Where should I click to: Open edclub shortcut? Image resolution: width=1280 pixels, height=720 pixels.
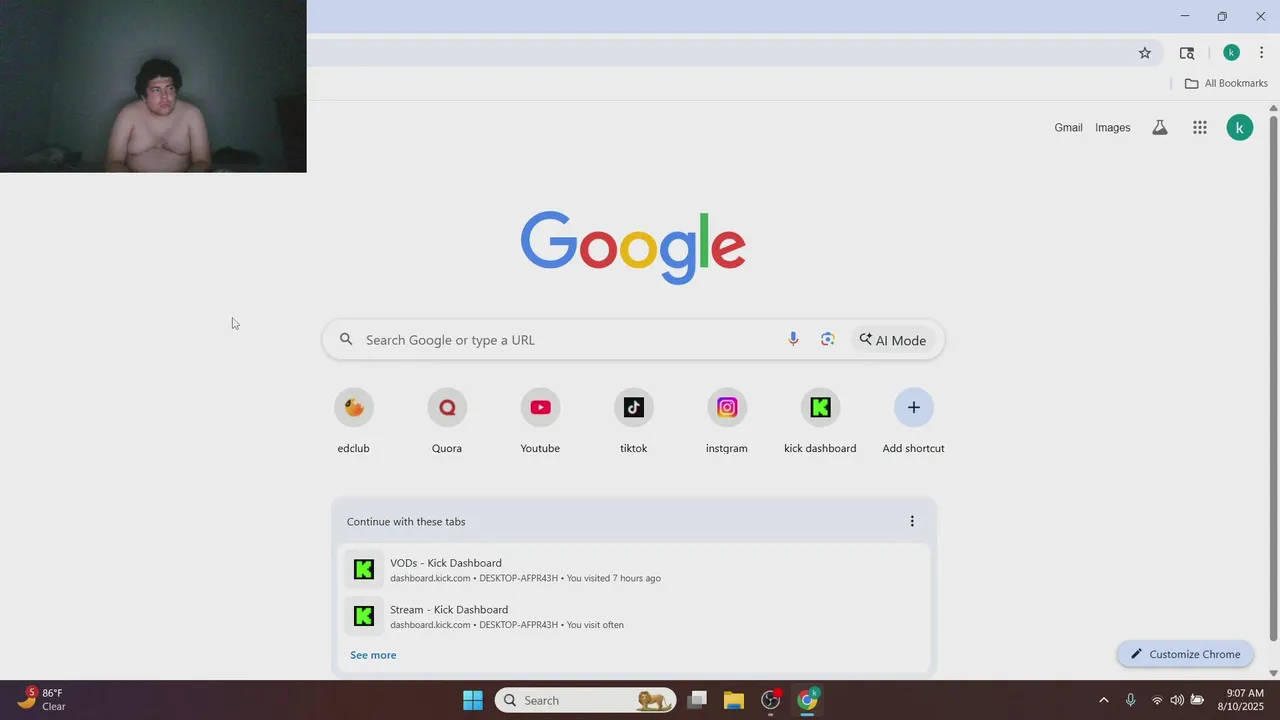click(353, 421)
